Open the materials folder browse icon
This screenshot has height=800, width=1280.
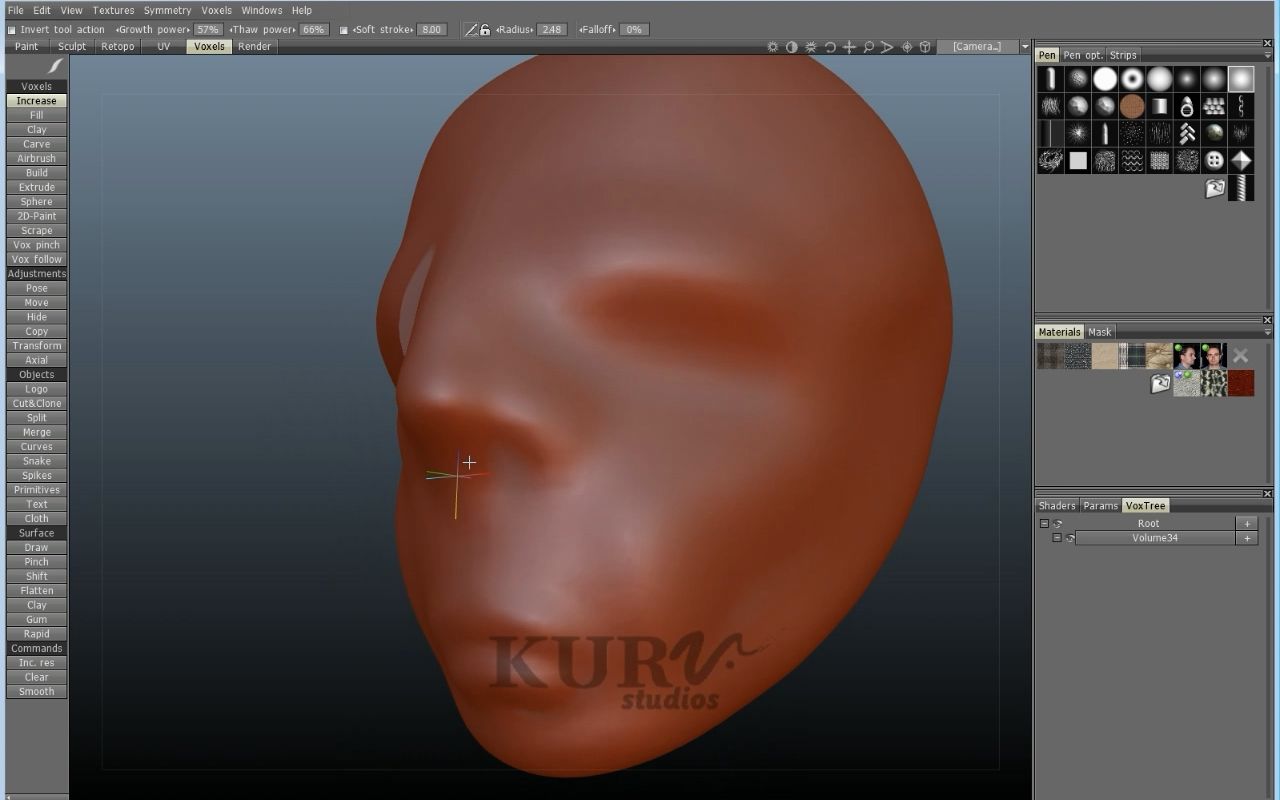click(1160, 383)
